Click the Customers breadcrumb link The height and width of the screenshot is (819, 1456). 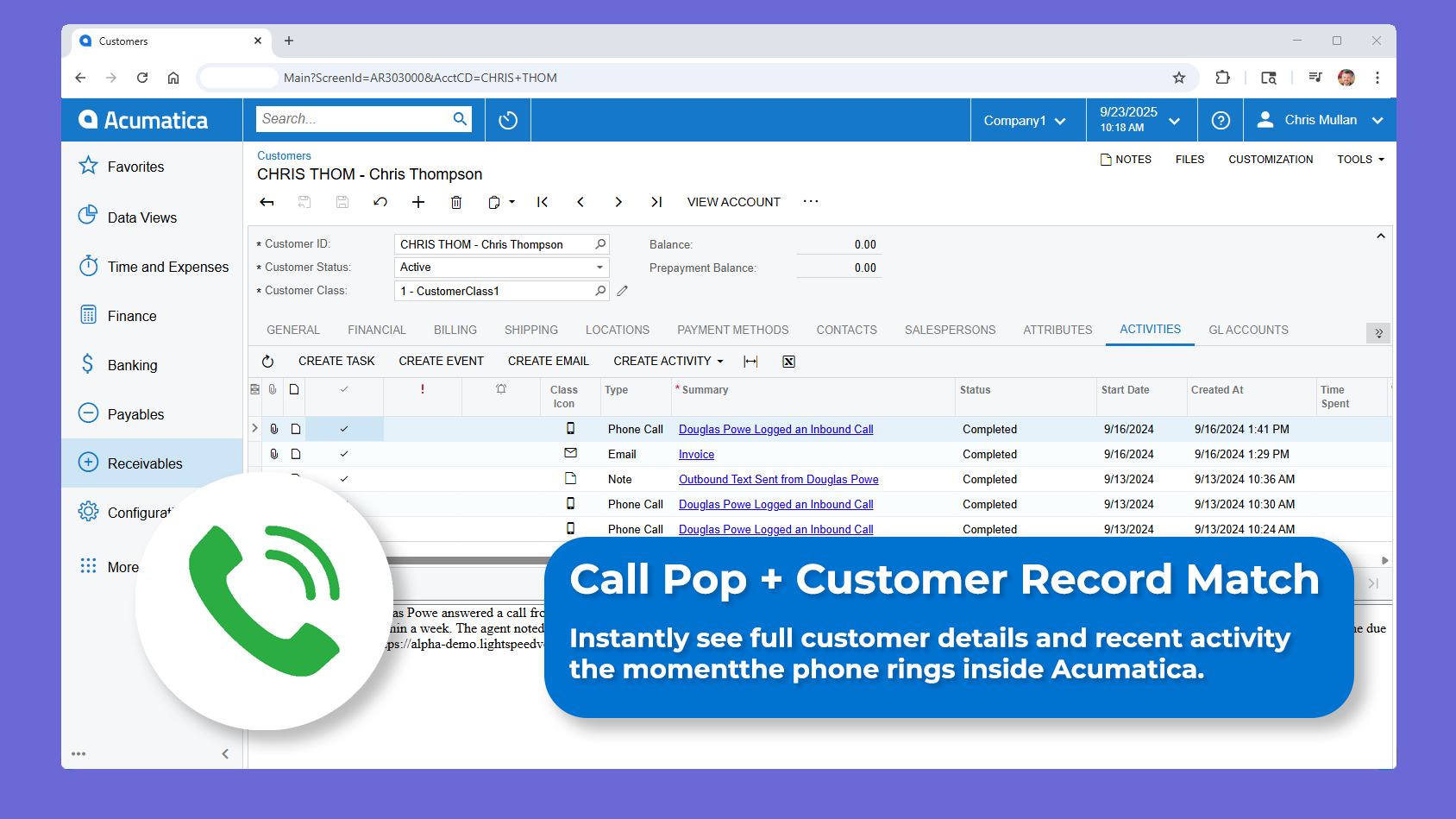[284, 155]
